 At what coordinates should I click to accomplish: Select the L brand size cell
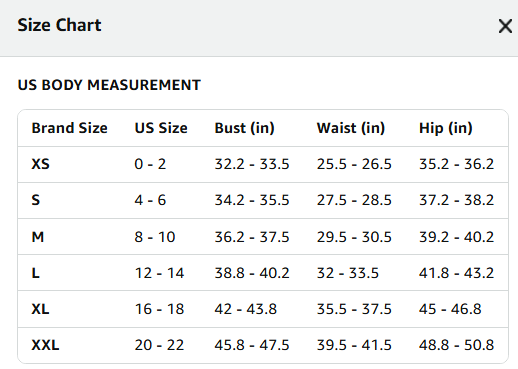pyautogui.click(x=35, y=273)
